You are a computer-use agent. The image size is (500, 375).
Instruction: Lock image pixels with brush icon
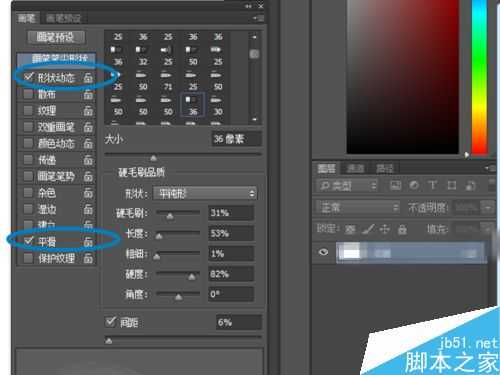point(368,229)
